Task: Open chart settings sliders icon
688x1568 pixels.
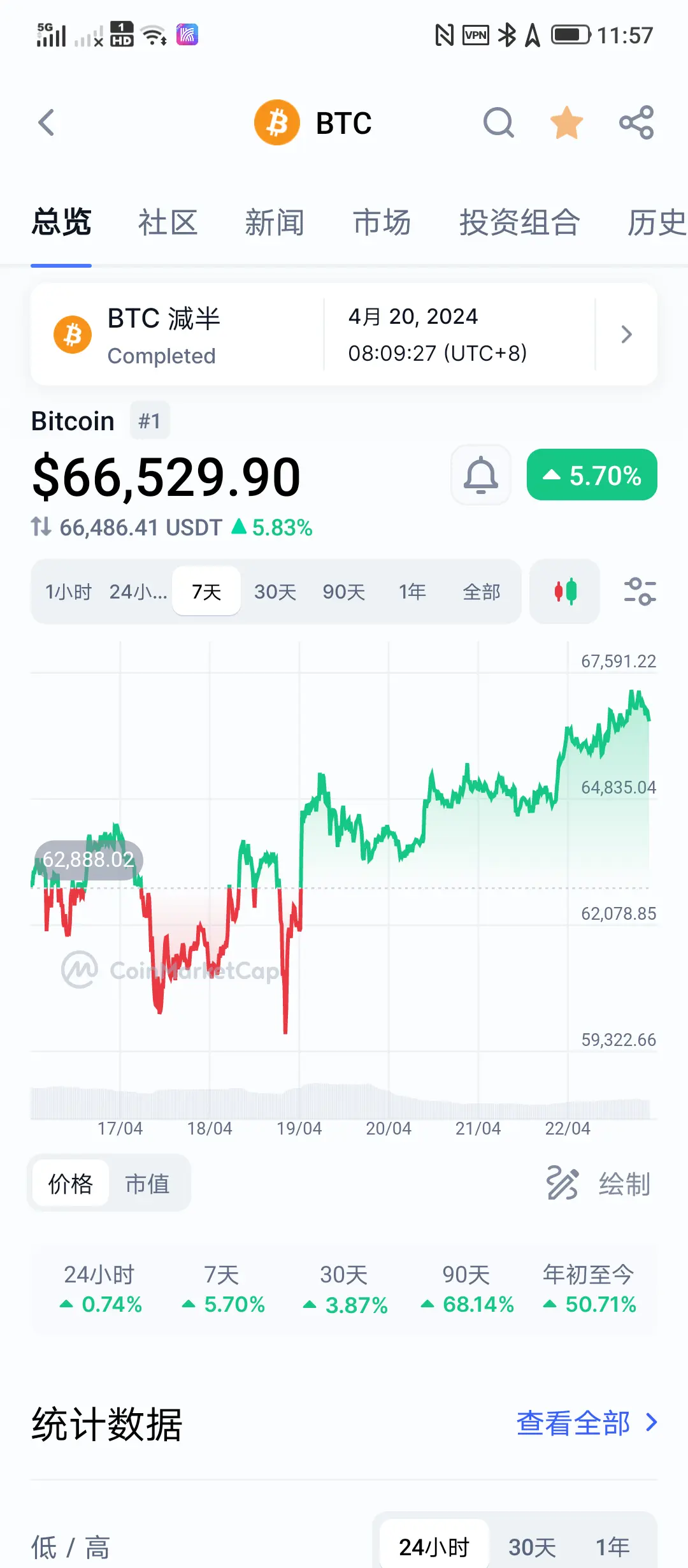Action: [x=640, y=592]
